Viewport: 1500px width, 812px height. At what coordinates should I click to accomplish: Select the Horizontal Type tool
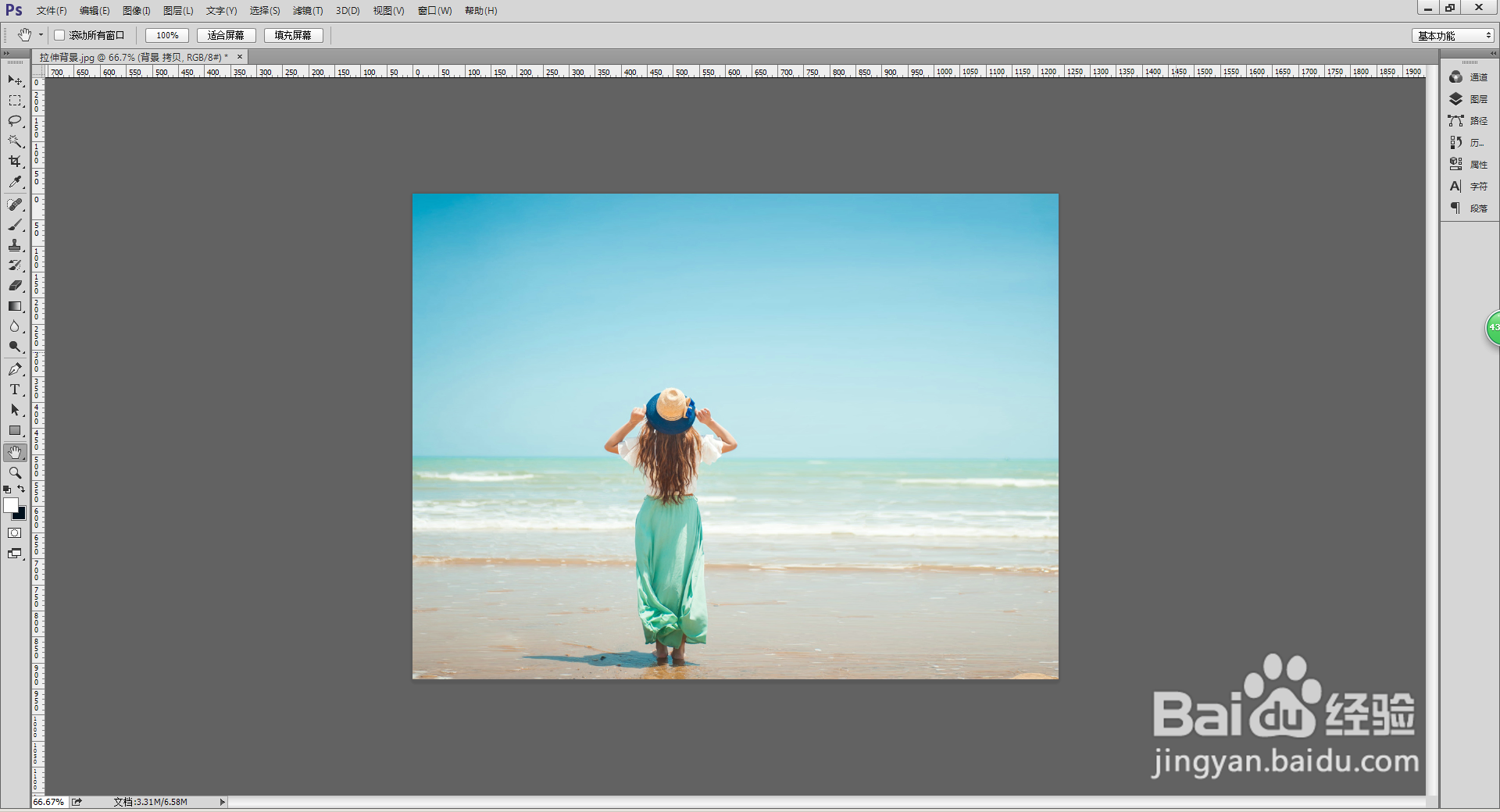pyautogui.click(x=15, y=390)
